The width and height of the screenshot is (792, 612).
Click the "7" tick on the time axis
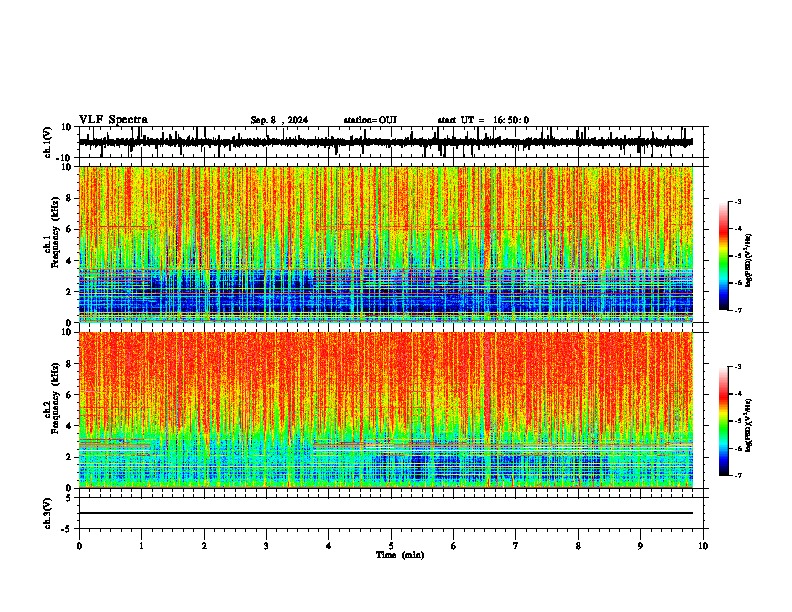(516, 546)
